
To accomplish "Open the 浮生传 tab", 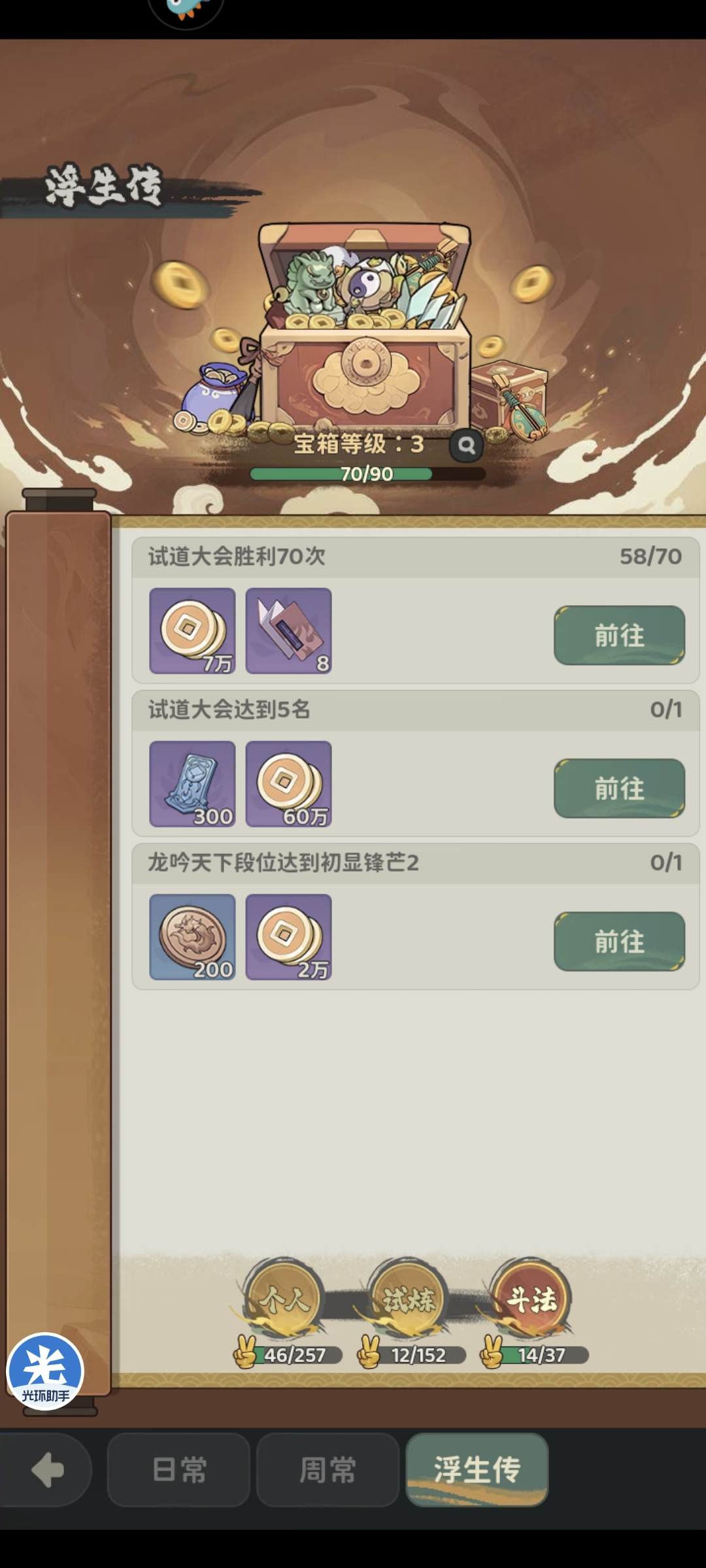I will click(x=477, y=1470).
